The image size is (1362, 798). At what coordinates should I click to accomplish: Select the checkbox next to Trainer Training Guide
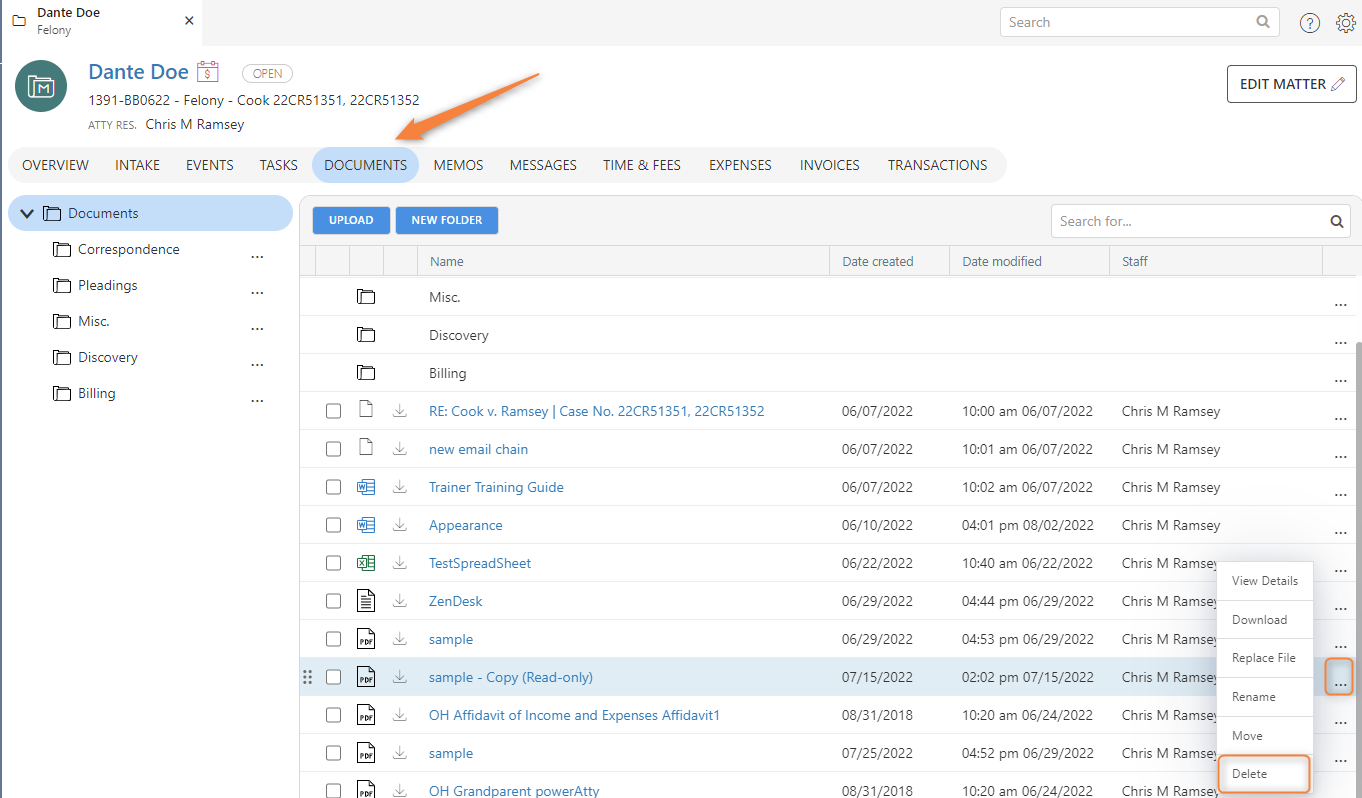(x=333, y=486)
